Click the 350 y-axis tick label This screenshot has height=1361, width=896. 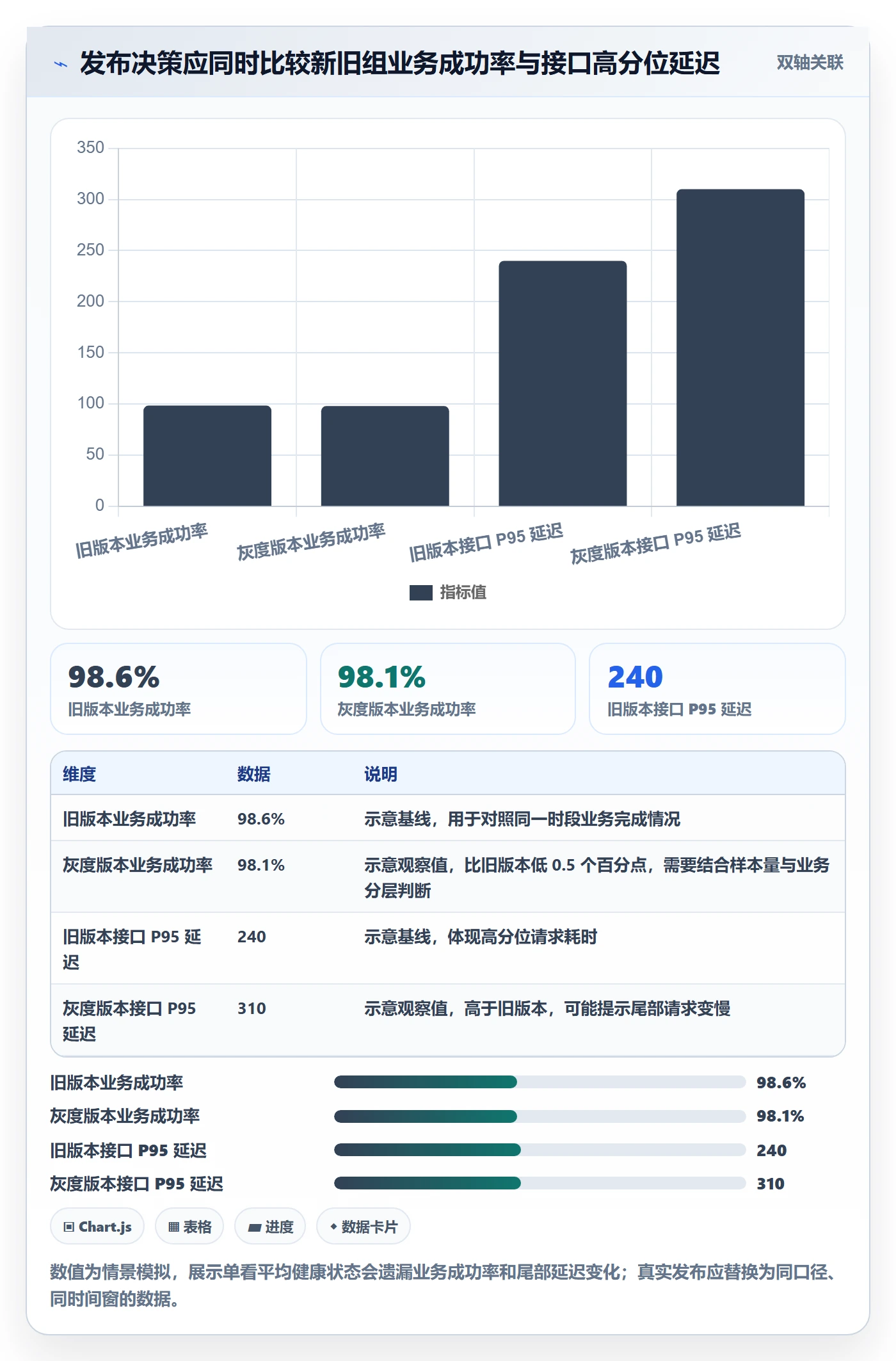click(90, 147)
